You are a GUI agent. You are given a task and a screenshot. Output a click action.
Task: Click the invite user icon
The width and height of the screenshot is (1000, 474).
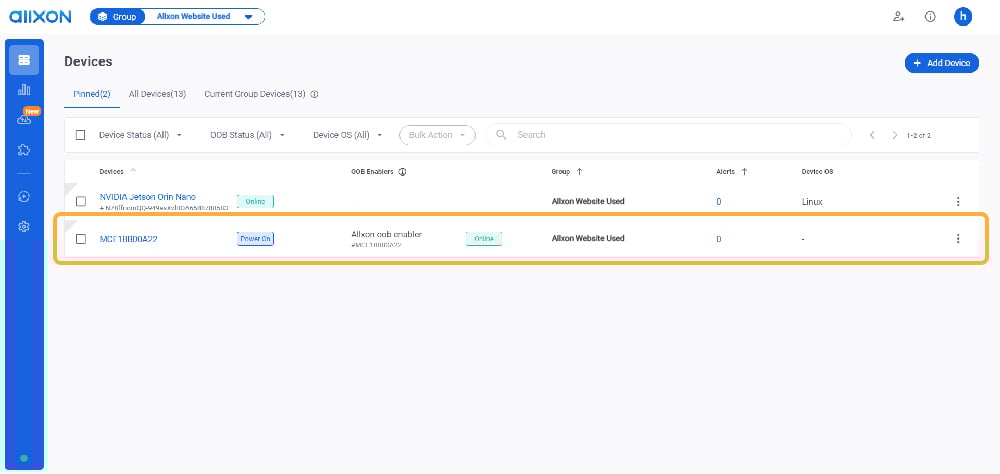(x=898, y=17)
